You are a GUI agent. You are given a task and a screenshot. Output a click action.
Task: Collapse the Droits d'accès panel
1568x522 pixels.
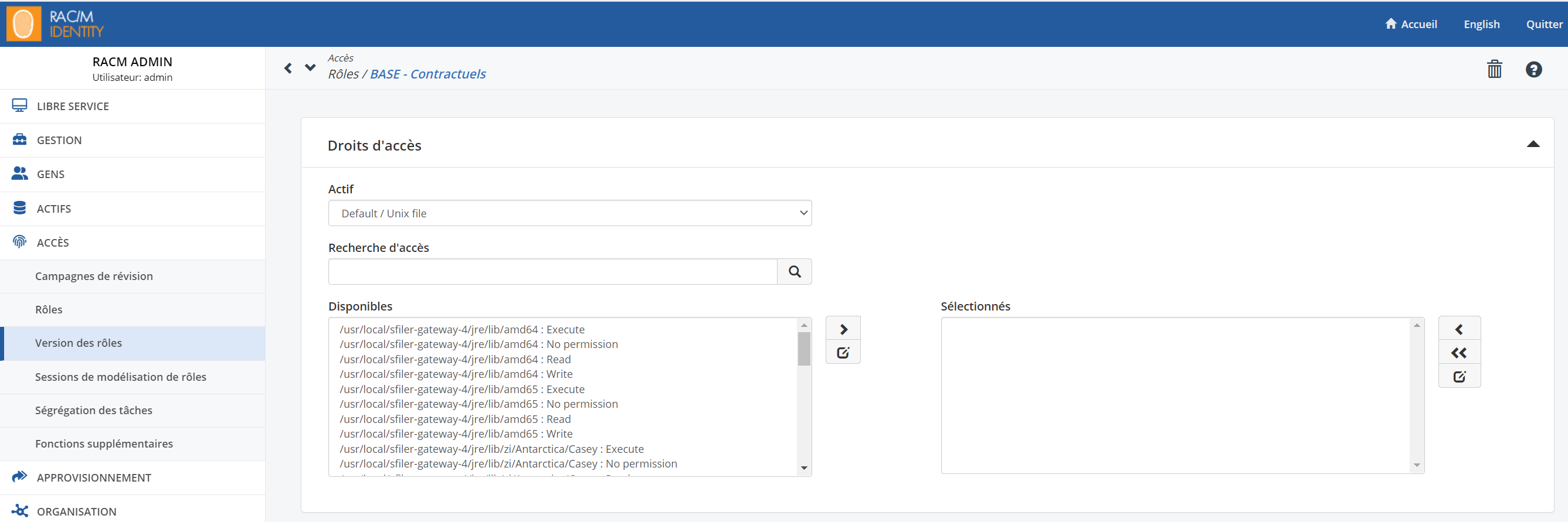click(1533, 144)
